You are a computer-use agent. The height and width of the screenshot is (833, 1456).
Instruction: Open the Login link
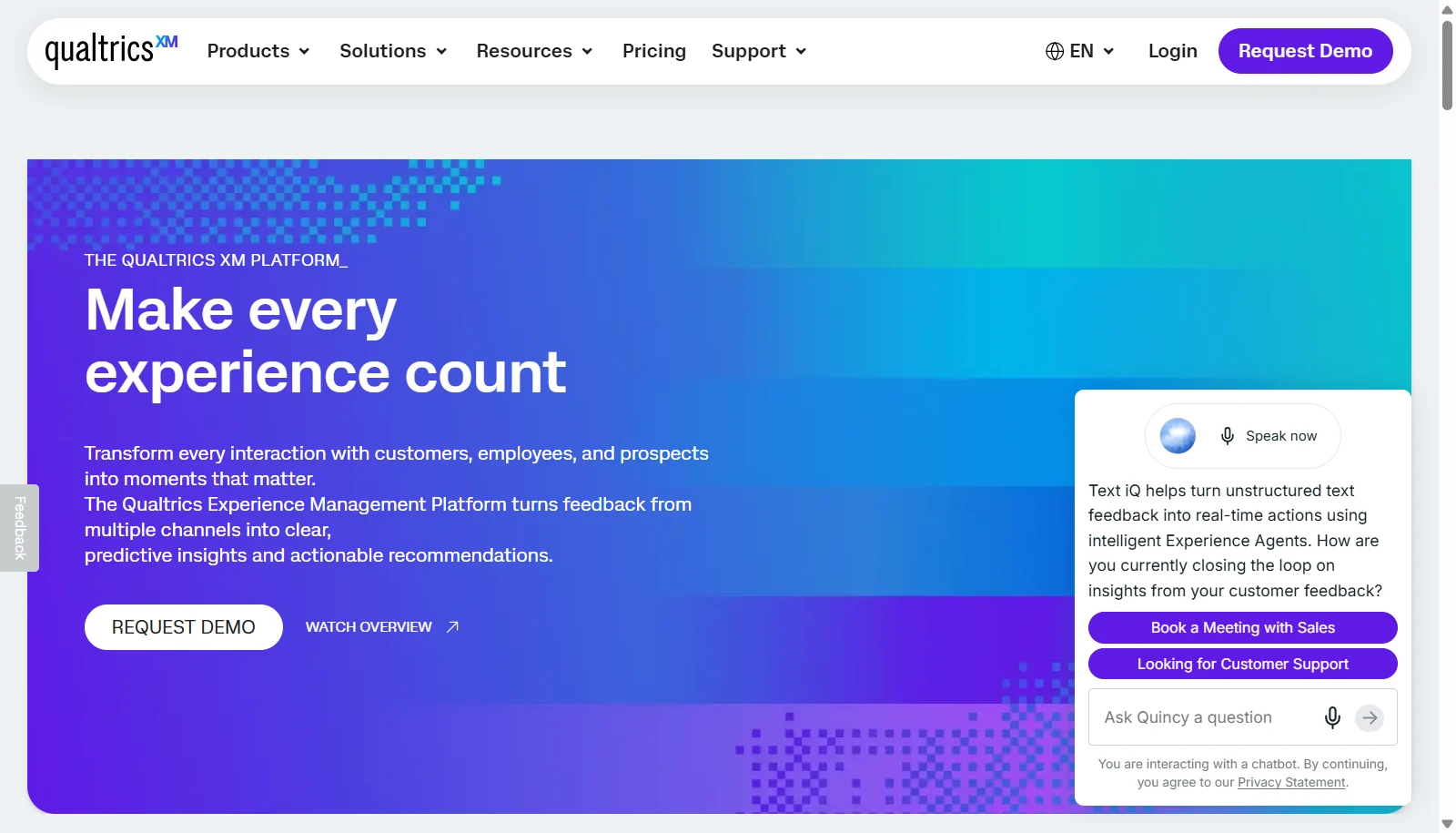tap(1173, 51)
